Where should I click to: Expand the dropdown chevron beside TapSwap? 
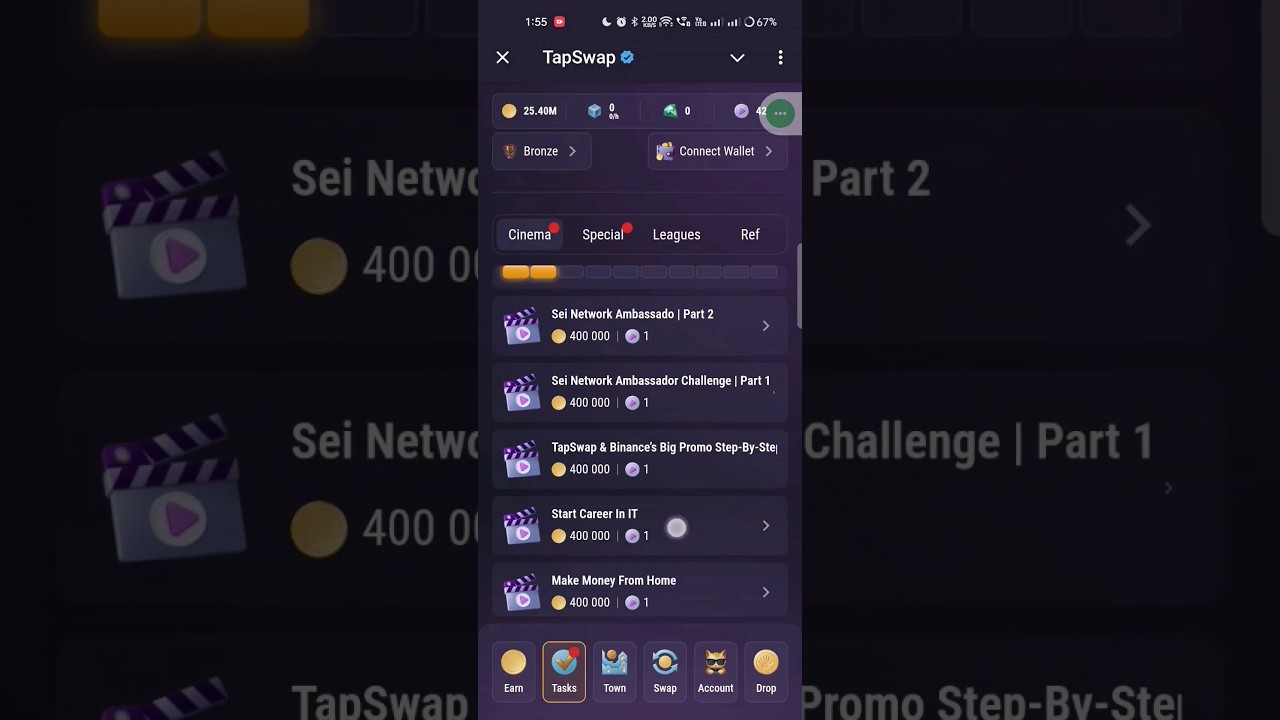tap(737, 58)
